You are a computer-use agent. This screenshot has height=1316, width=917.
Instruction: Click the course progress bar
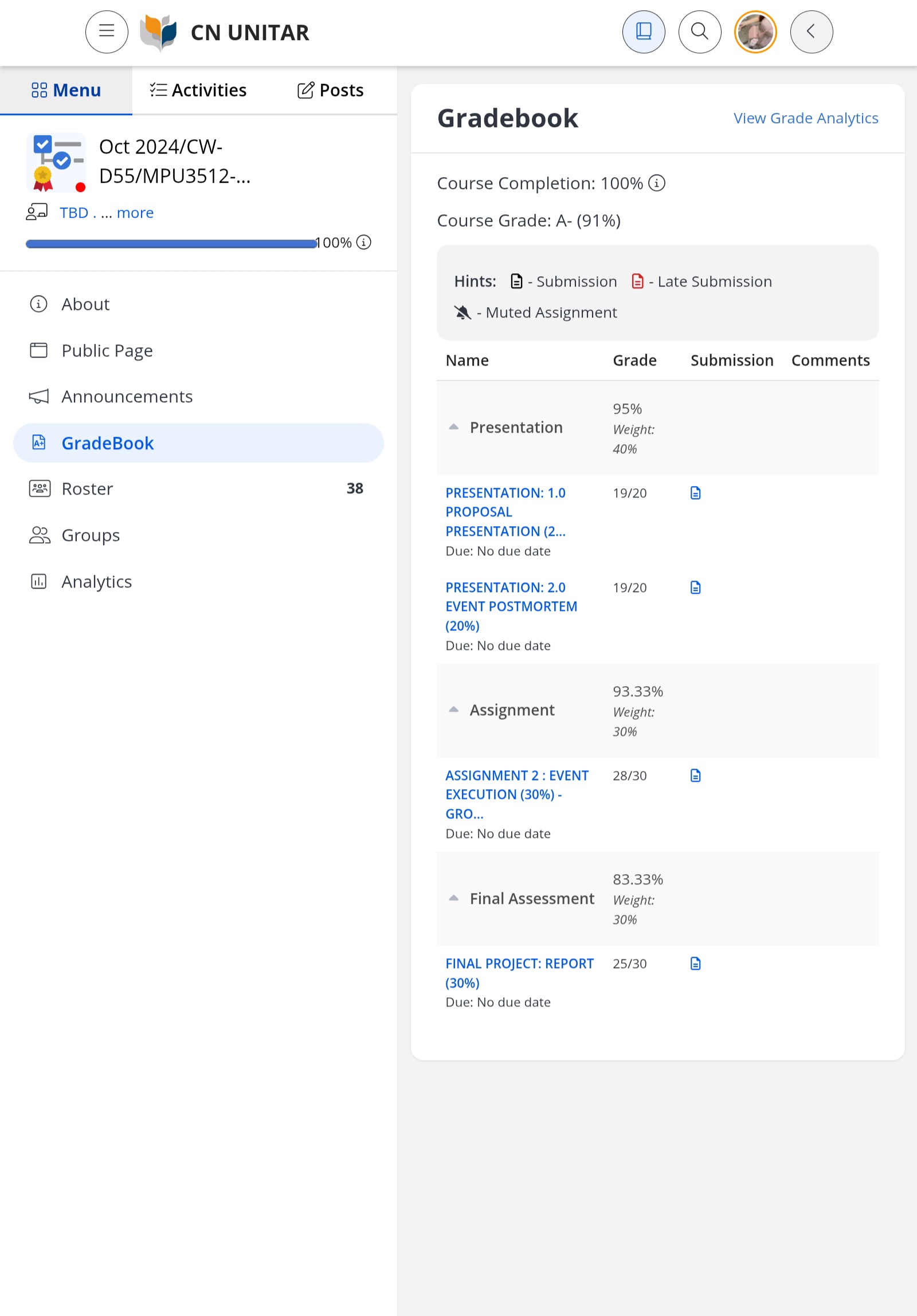tap(171, 244)
